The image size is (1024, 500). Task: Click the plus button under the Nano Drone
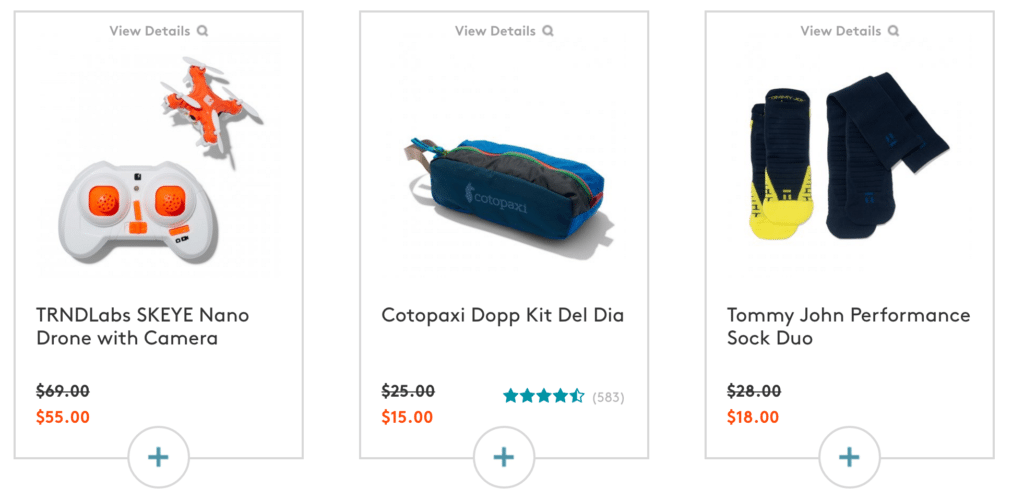(158, 457)
